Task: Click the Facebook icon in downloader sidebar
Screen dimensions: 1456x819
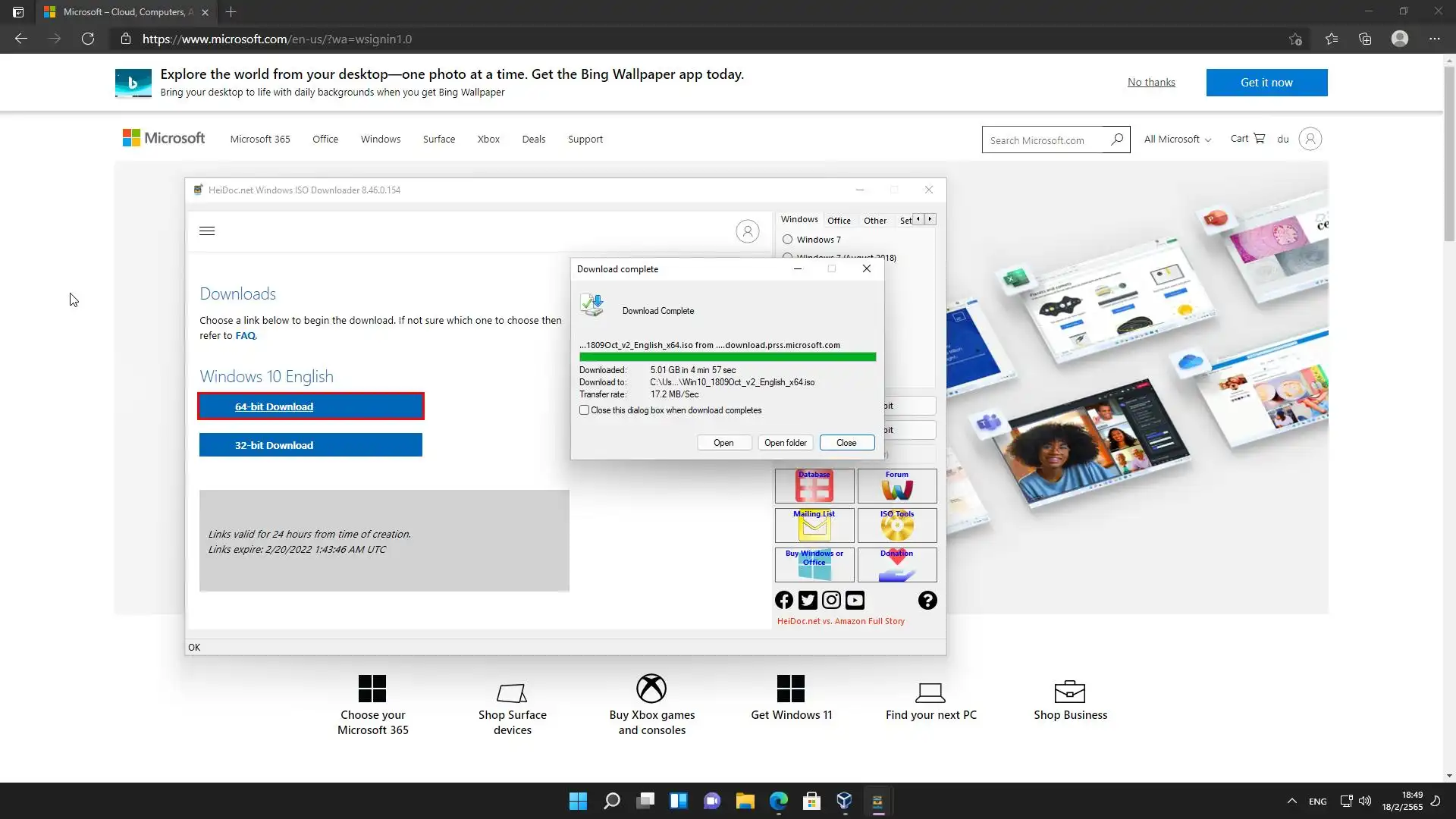Action: (784, 601)
